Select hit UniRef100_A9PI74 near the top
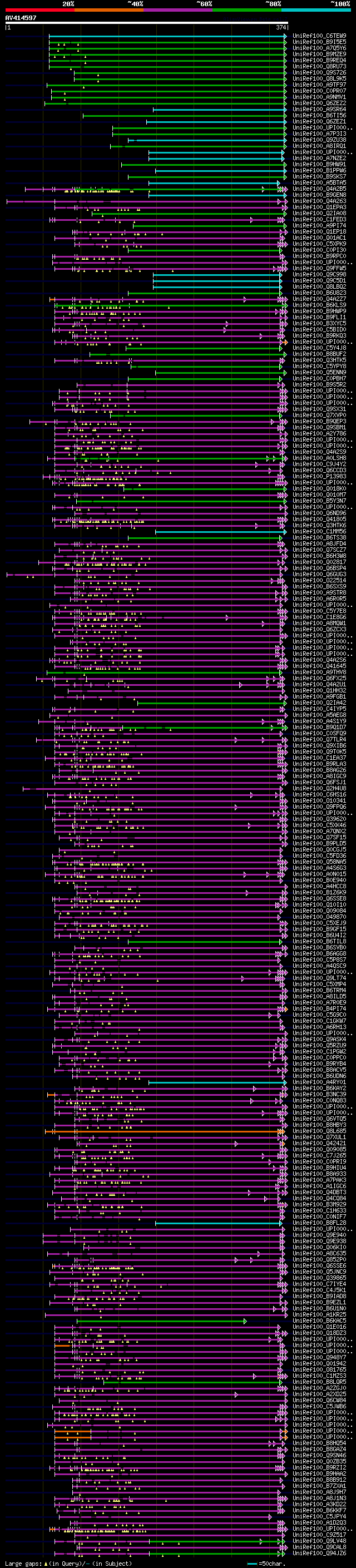Screen dimensions: 356x1568 319,225
